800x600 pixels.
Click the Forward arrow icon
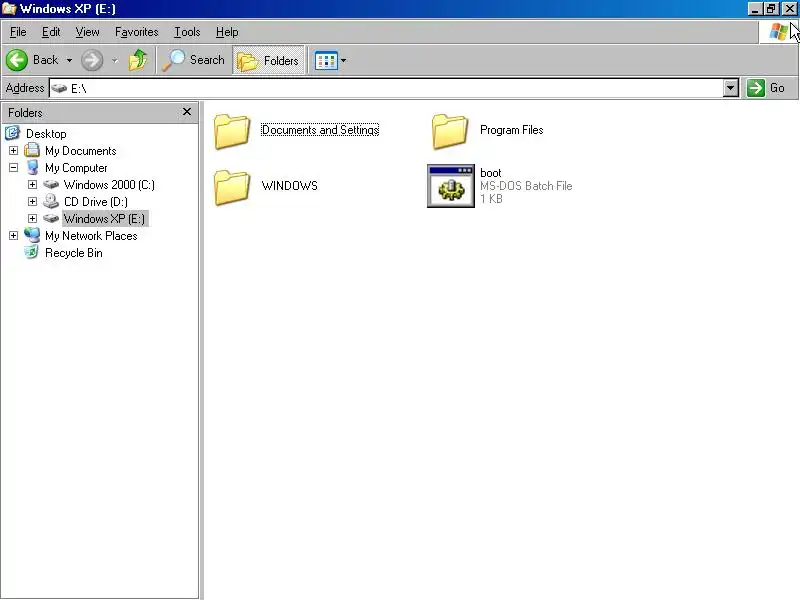click(92, 60)
